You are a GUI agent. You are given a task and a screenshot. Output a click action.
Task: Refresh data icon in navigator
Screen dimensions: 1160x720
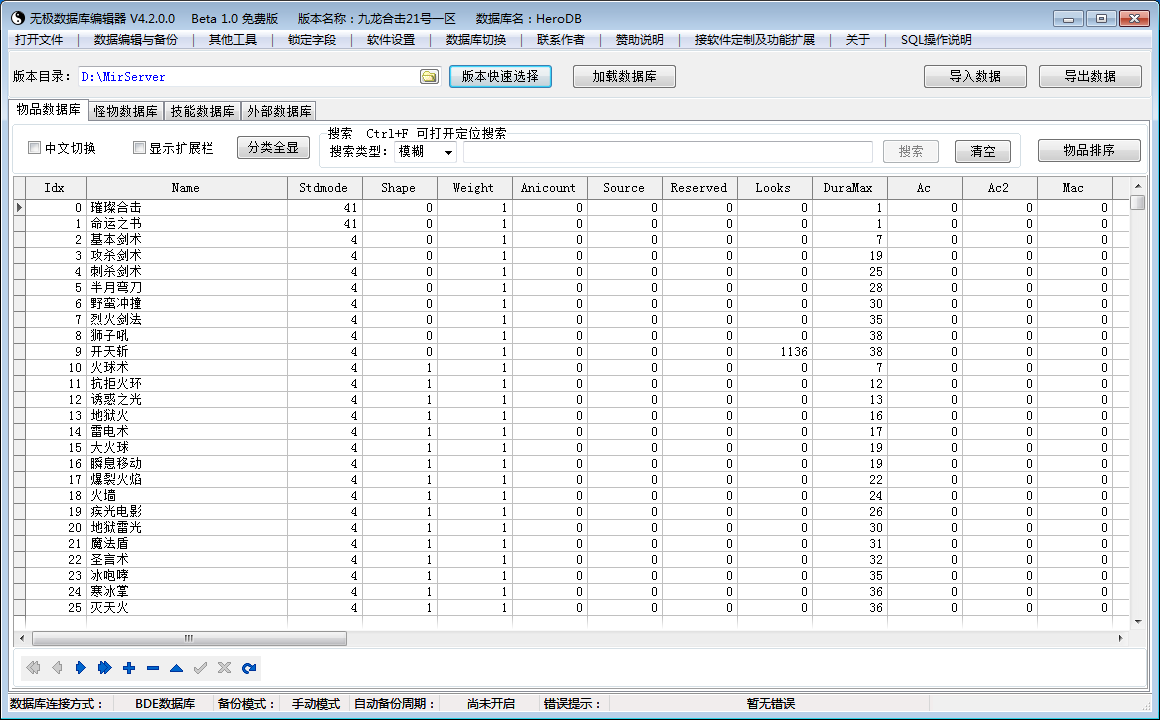[249, 668]
